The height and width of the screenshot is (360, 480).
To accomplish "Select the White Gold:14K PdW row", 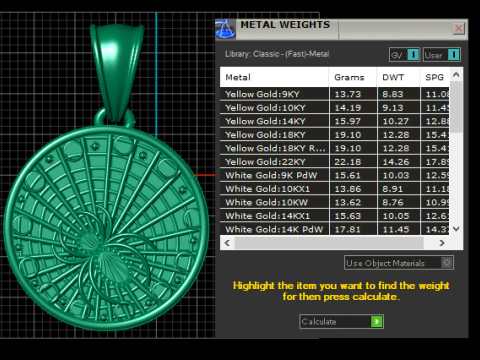I will 335,229.
